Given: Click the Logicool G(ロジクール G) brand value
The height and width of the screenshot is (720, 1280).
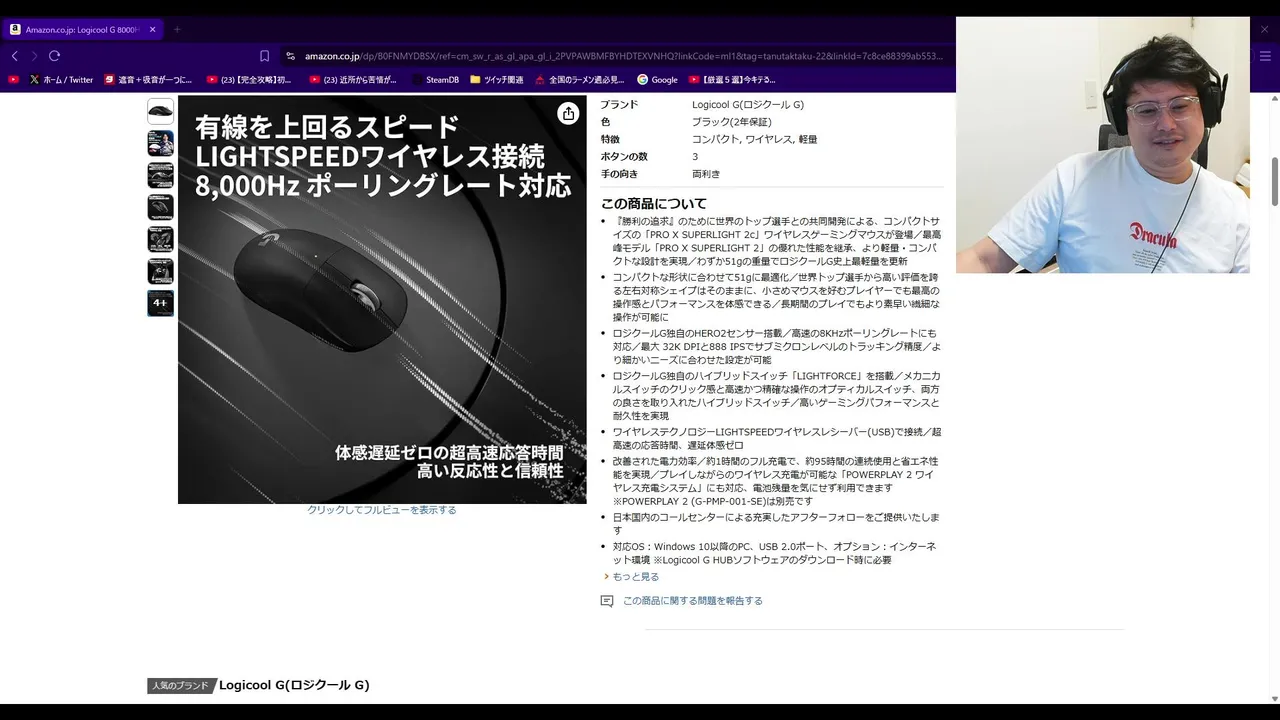Looking at the screenshot, I should click(748, 105).
